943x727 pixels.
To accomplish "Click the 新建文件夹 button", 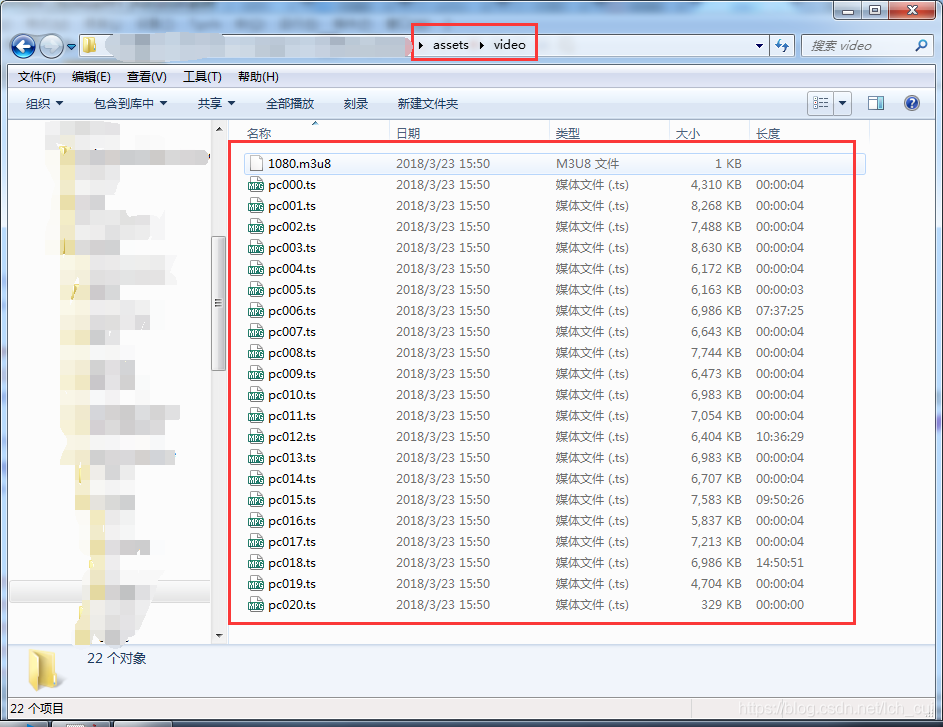I will (428, 103).
